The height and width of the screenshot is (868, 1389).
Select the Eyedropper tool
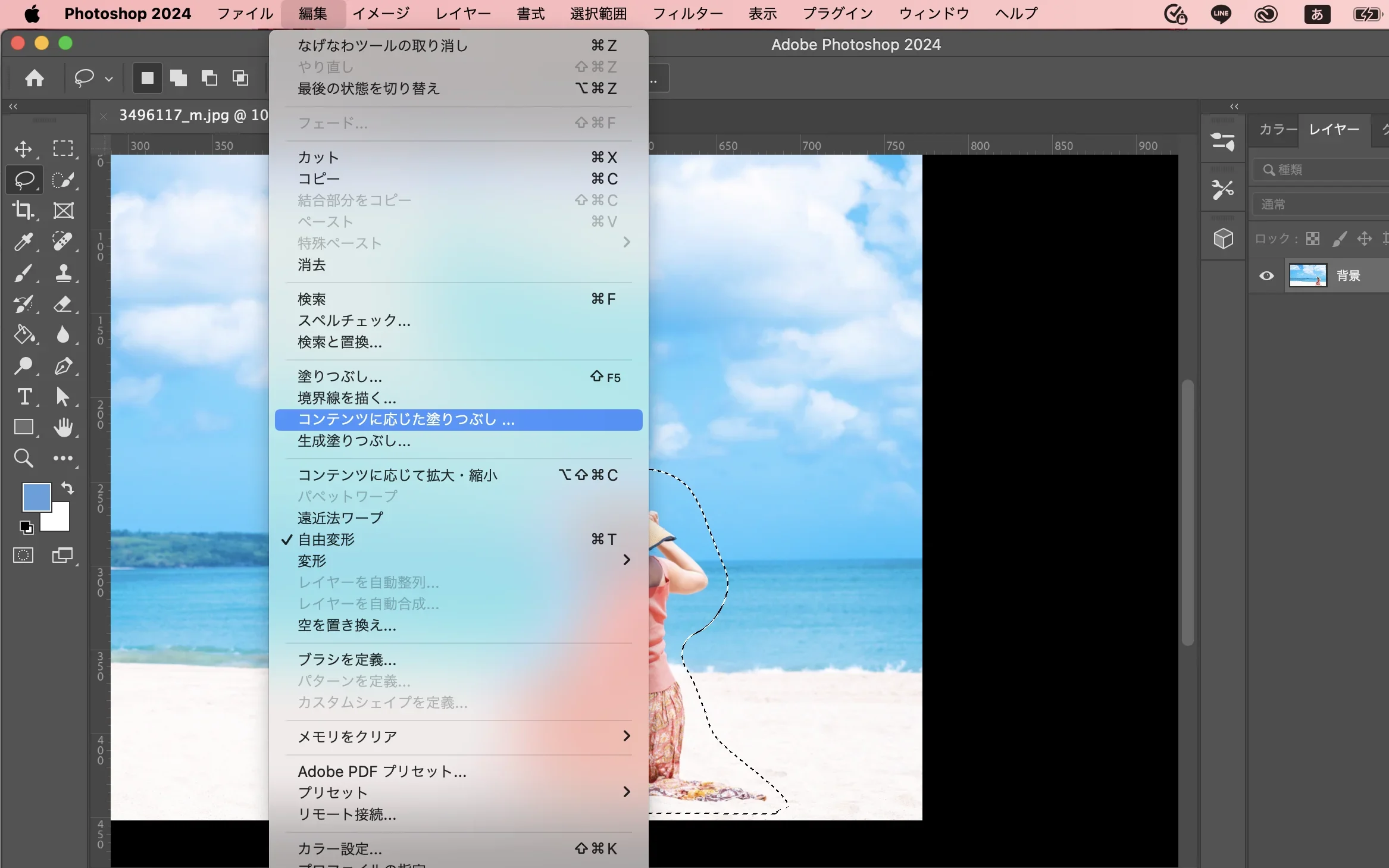click(x=23, y=242)
